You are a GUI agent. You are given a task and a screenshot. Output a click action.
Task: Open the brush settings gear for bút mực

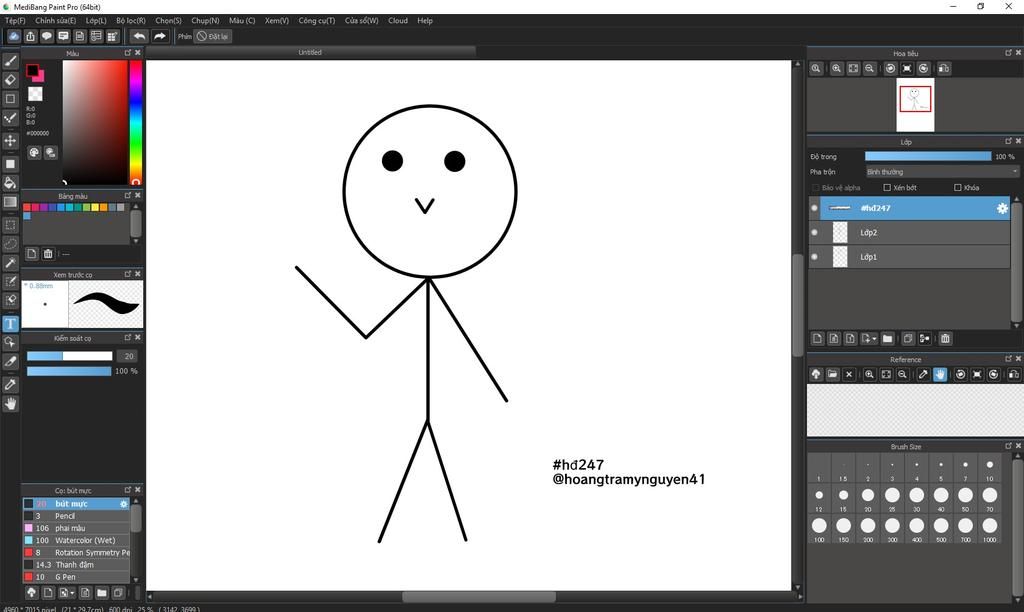123,504
